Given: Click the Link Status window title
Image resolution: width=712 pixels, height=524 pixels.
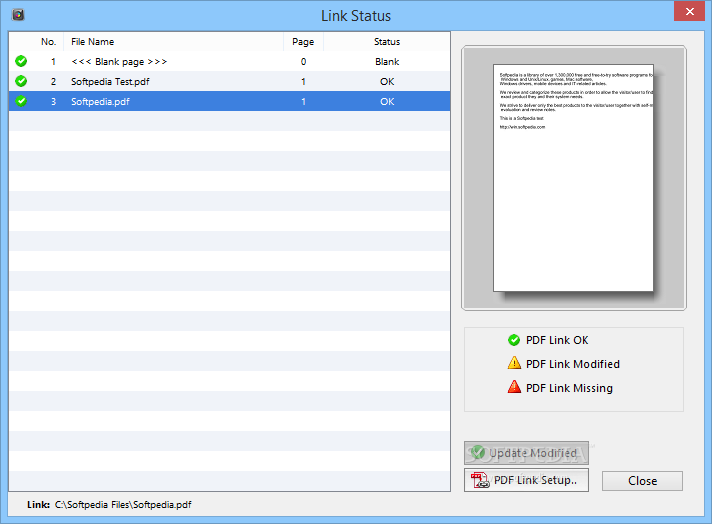Looking at the screenshot, I should (356, 16).
